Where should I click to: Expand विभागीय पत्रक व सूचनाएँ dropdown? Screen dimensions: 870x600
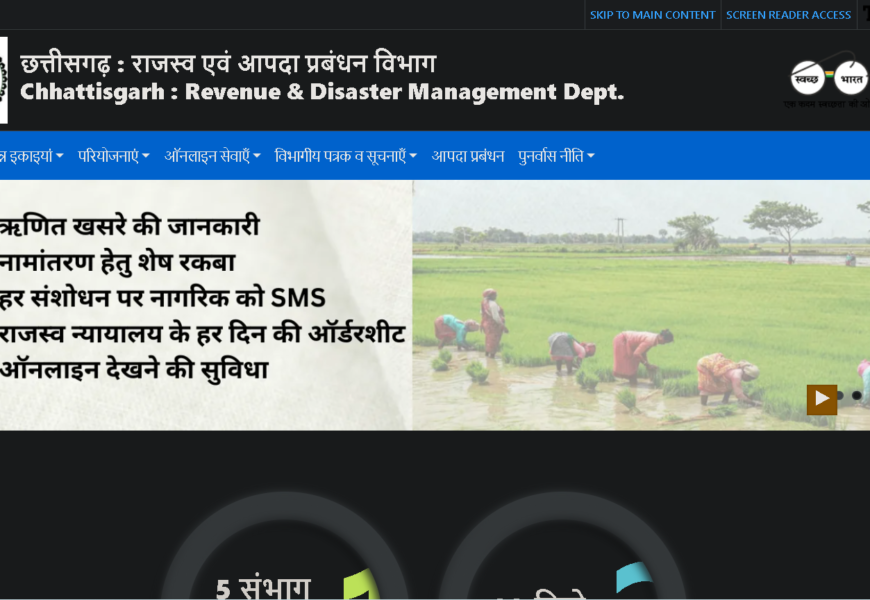coord(345,156)
